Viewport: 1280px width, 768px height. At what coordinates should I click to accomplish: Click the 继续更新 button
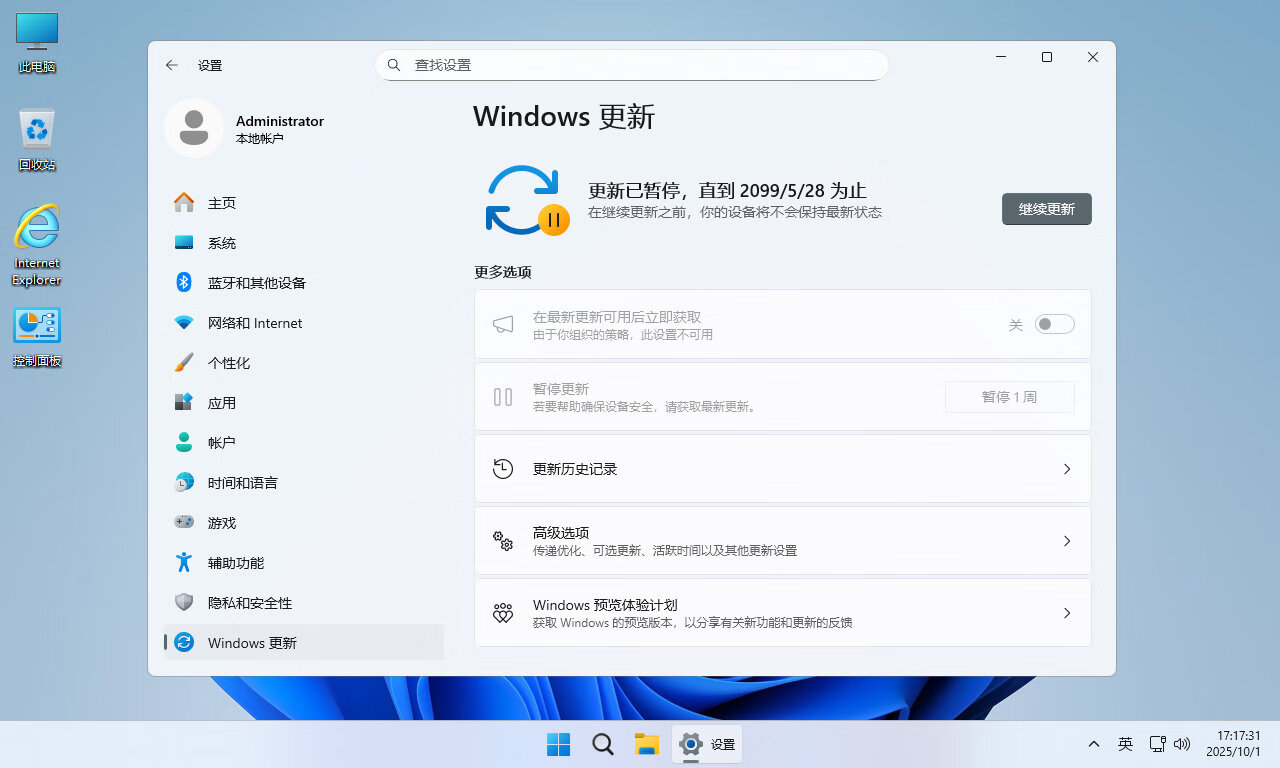tap(1046, 209)
